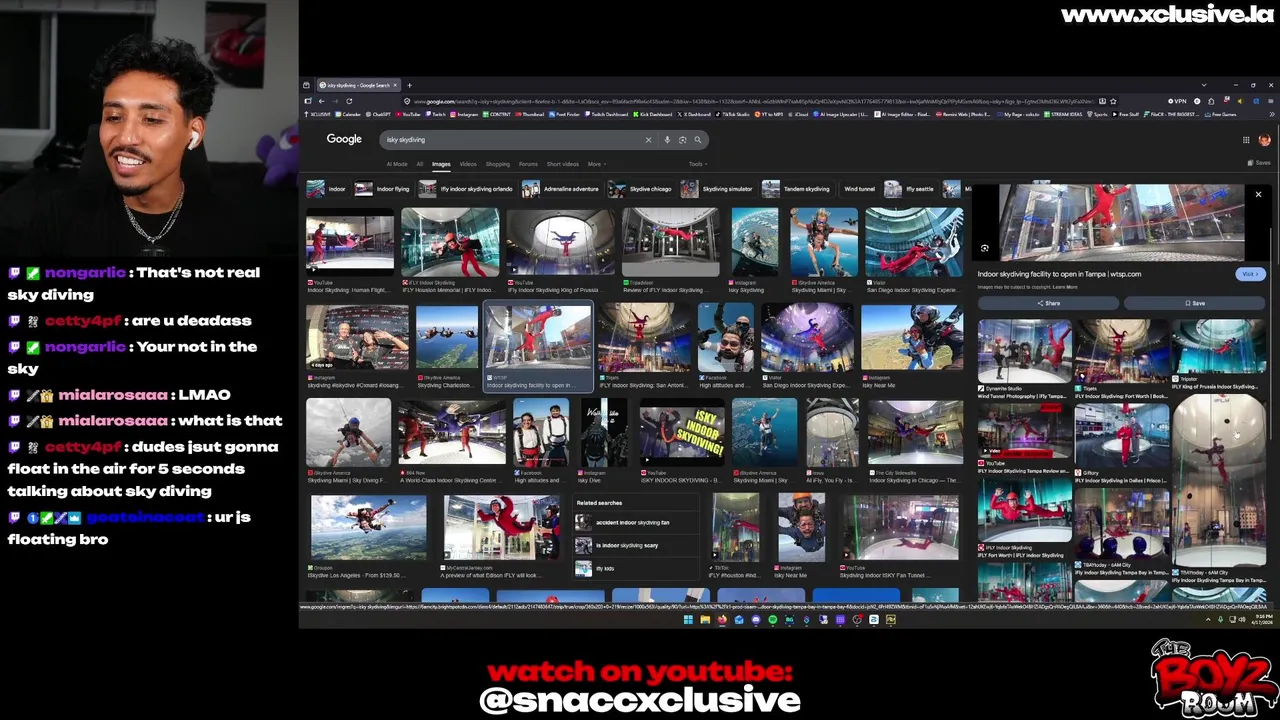1280x720 pixels.
Task: Close the image preview panel
Action: (x=1258, y=194)
